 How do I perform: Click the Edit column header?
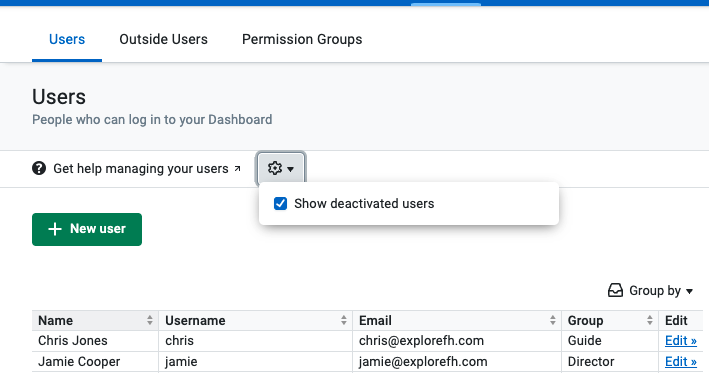[681, 320]
